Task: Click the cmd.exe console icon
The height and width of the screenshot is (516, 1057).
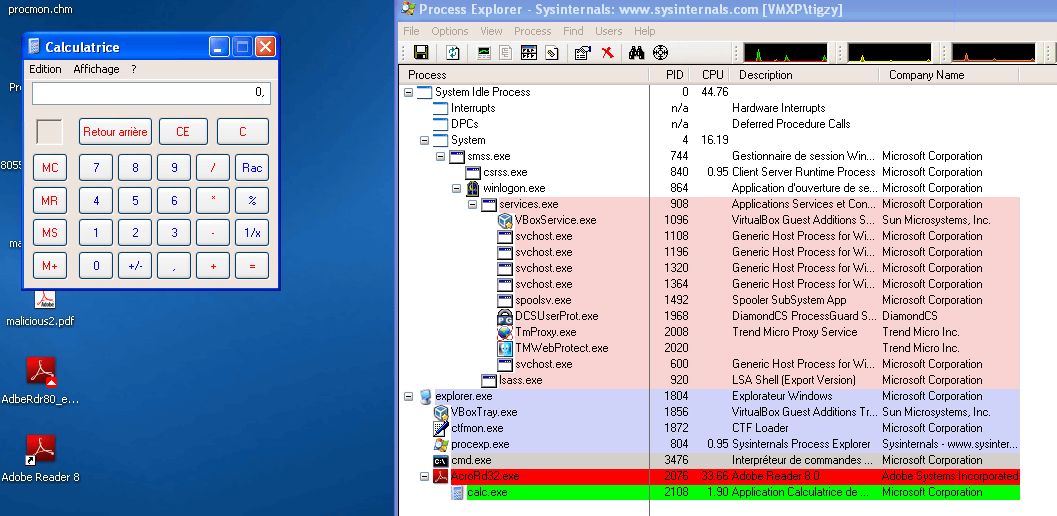Action: pos(441,460)
